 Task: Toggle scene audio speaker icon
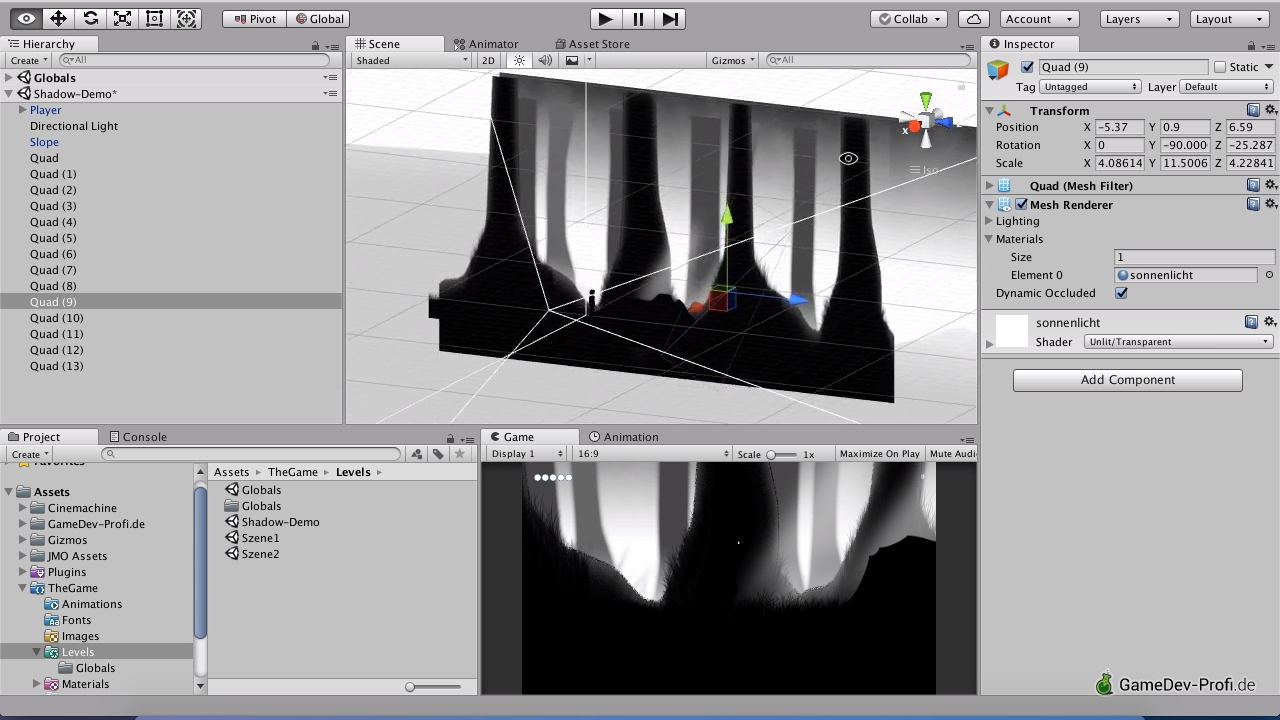click(545, 60)
